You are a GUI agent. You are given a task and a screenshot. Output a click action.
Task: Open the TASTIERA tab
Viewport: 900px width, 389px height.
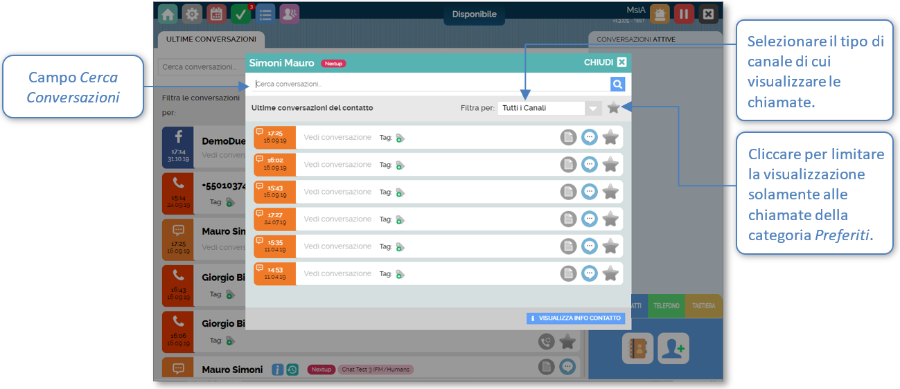703,306
